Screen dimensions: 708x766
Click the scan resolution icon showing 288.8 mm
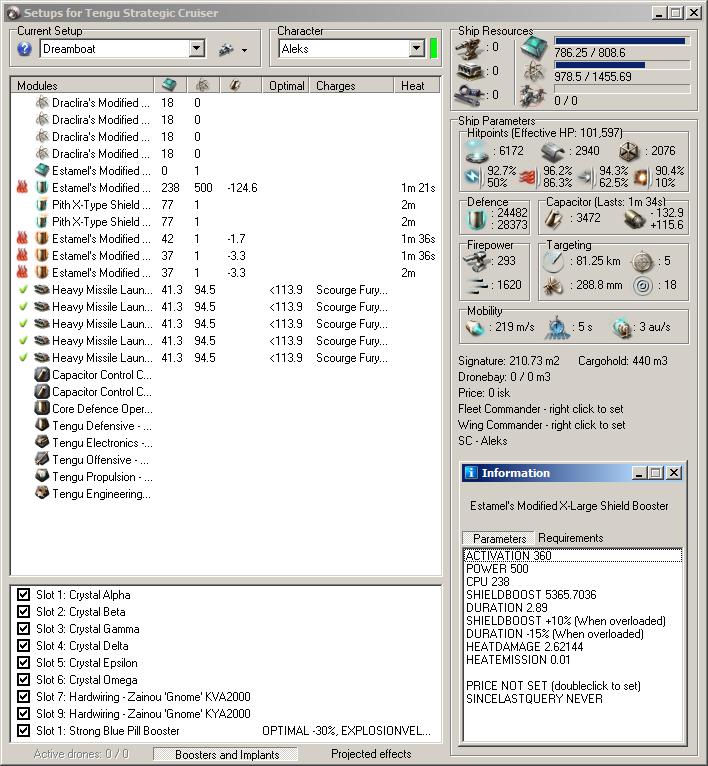pos(554,286)
